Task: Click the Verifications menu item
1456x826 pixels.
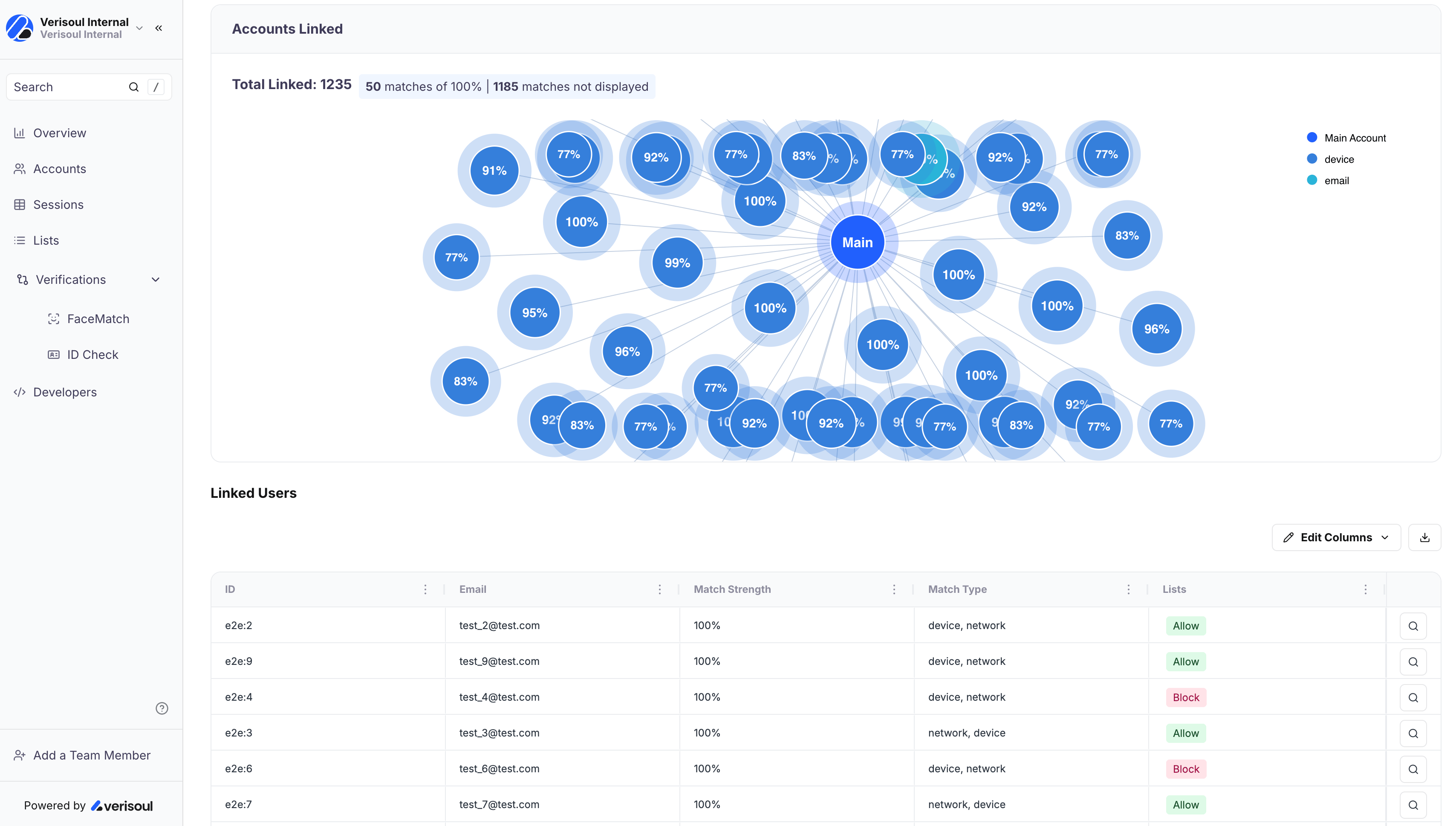Action: [70, 280]
